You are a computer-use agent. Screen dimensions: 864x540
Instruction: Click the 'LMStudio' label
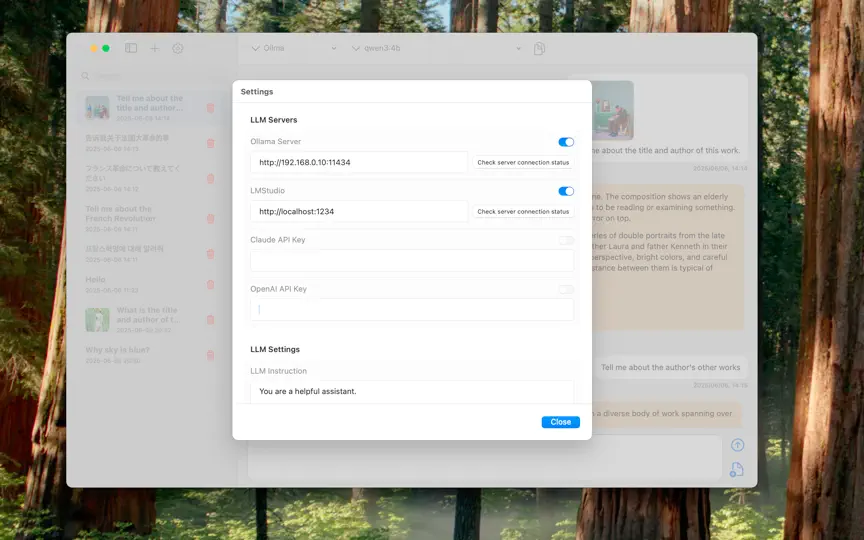tap(267, 191)
